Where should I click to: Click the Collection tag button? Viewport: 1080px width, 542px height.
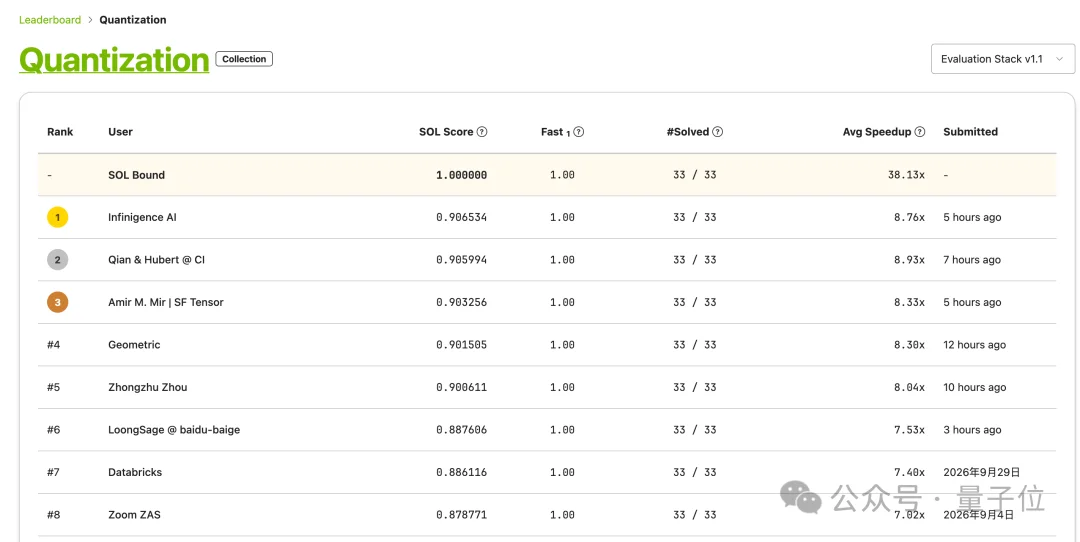pos(244,59)
